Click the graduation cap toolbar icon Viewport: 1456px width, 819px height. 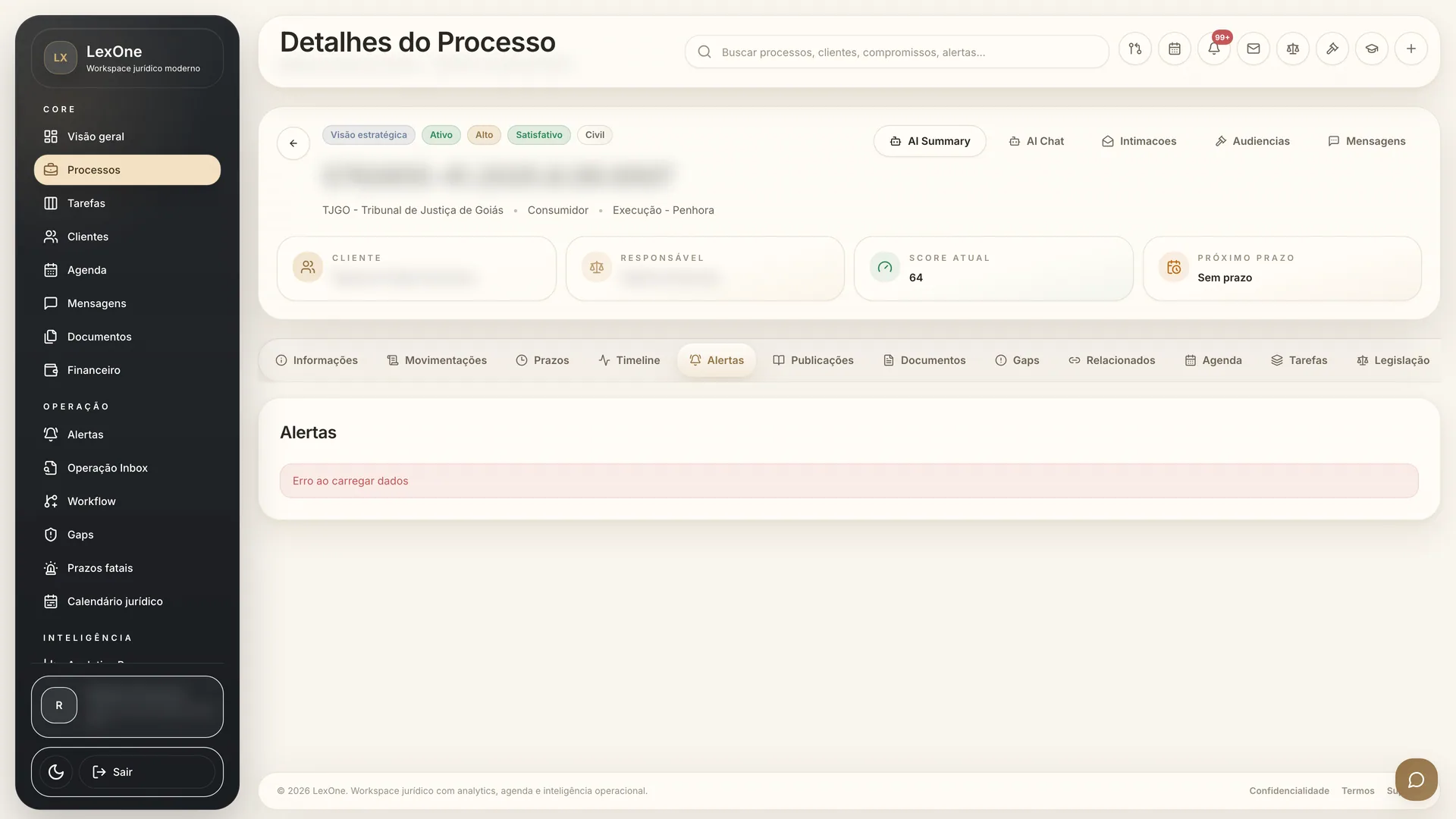click(1371, 49)
